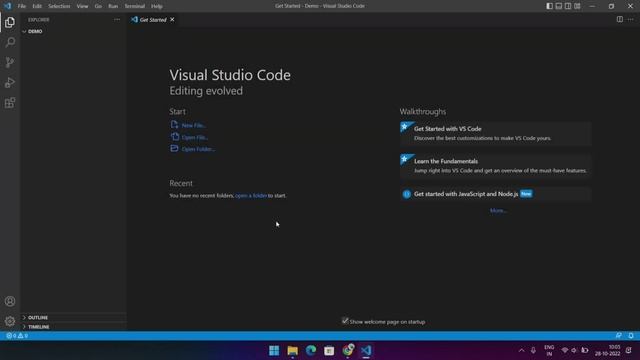
Task: Open the File menu
Action: [x=22, y=6]
